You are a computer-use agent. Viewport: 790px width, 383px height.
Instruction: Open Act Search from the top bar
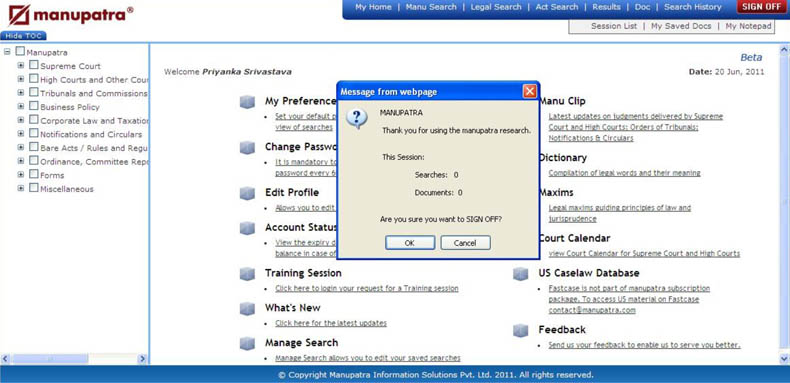pos(557,7)
